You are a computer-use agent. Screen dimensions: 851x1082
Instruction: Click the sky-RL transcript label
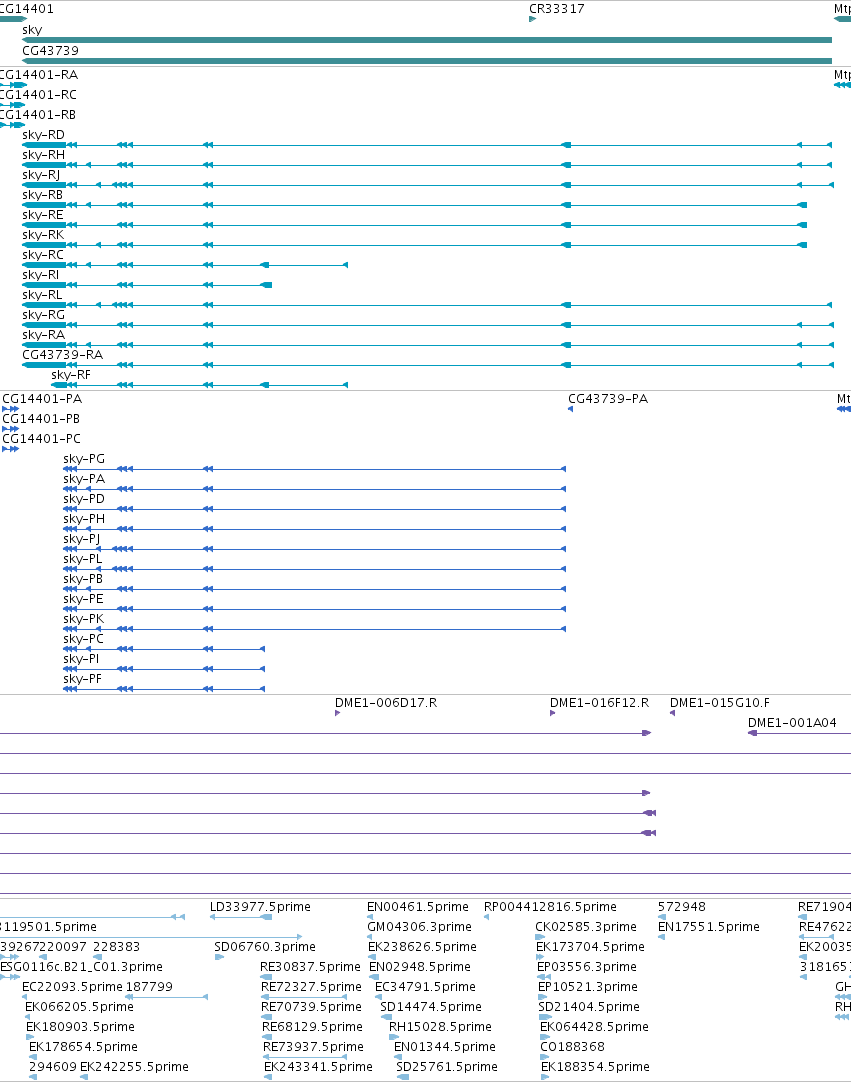coord(42,295)
